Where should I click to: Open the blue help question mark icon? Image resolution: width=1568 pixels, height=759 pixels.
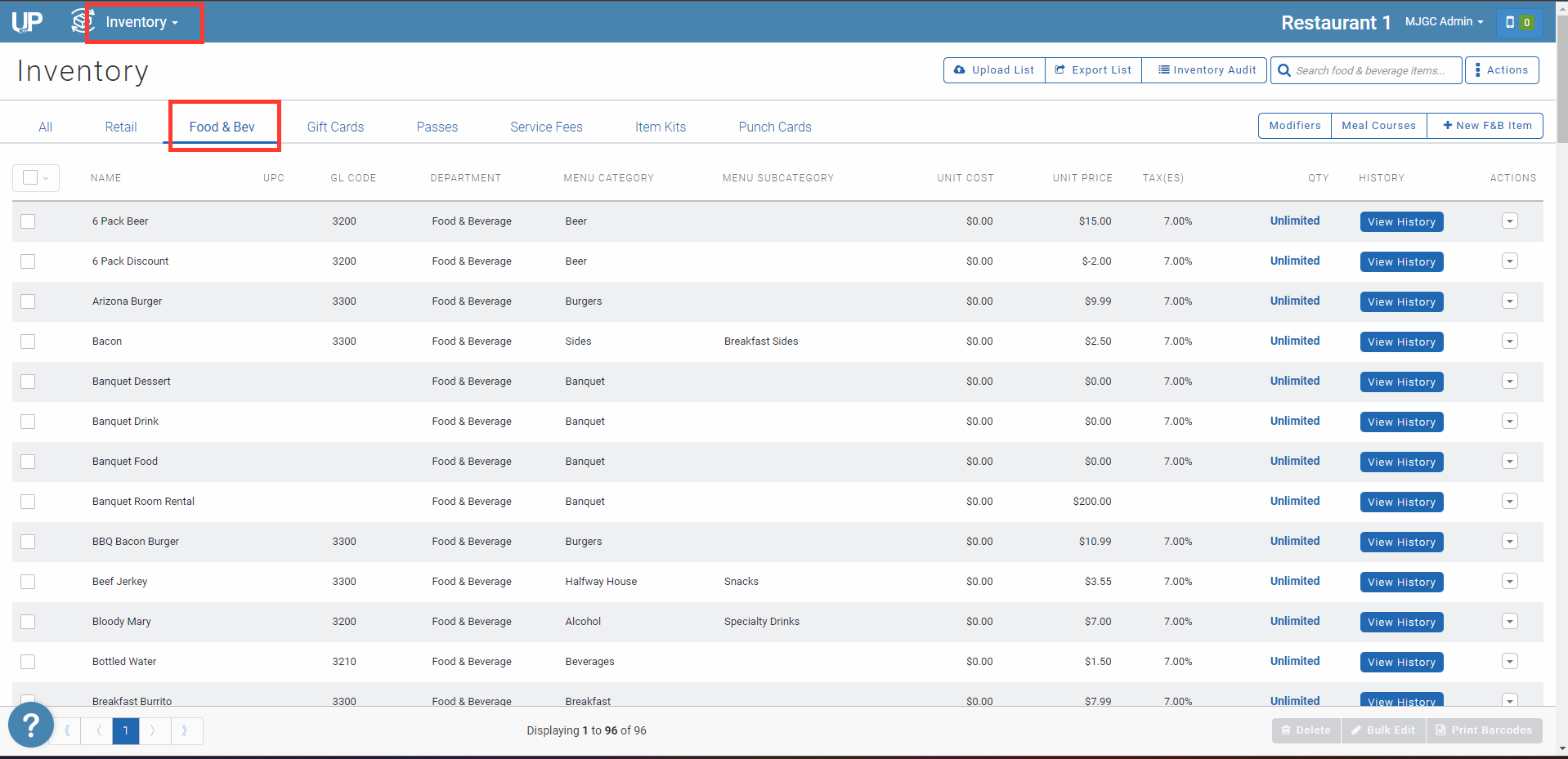point(31,725)
